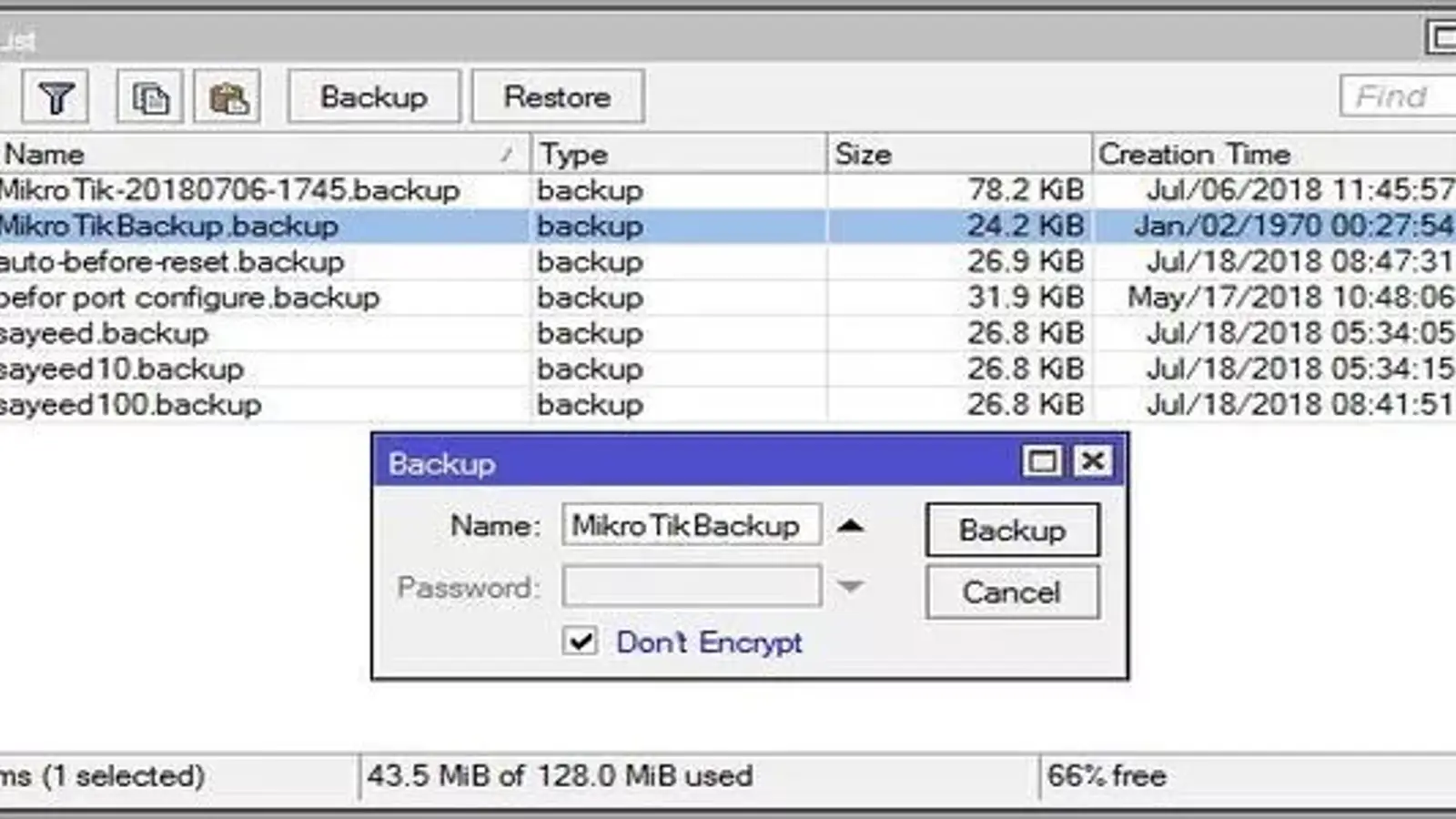
Task: Select the sayeed100.backup file row
Action: [x=132, y=405]
